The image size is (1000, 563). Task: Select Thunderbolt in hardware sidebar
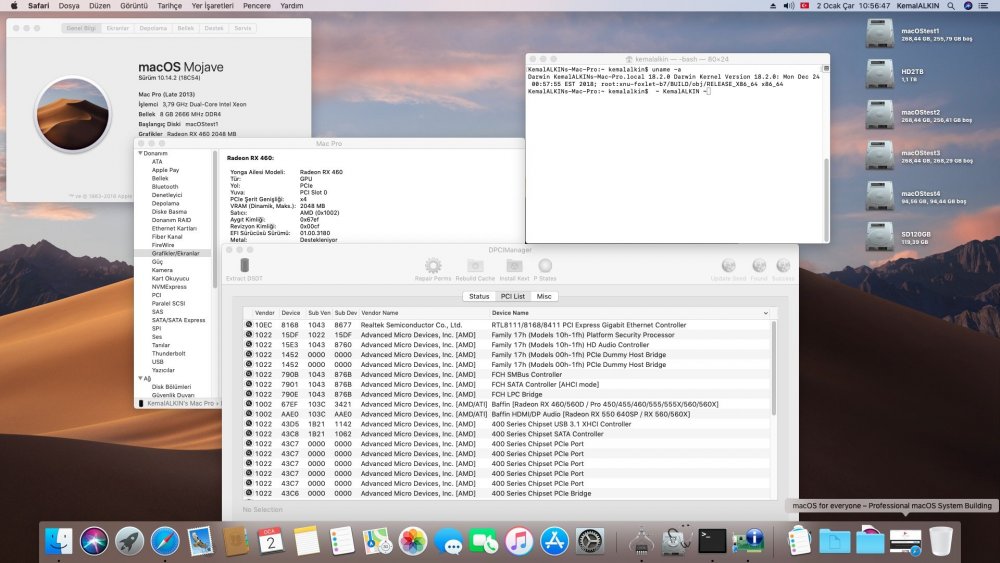168,353
